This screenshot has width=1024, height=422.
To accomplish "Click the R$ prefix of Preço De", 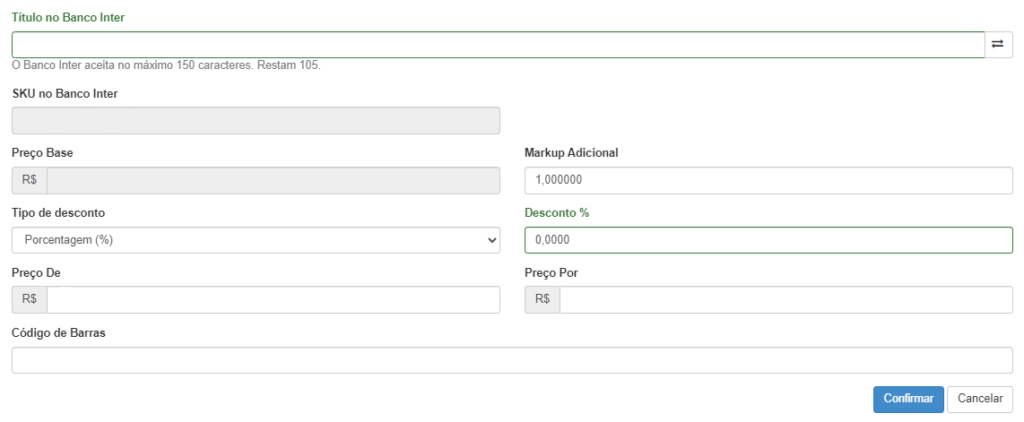I will (29, 300).
